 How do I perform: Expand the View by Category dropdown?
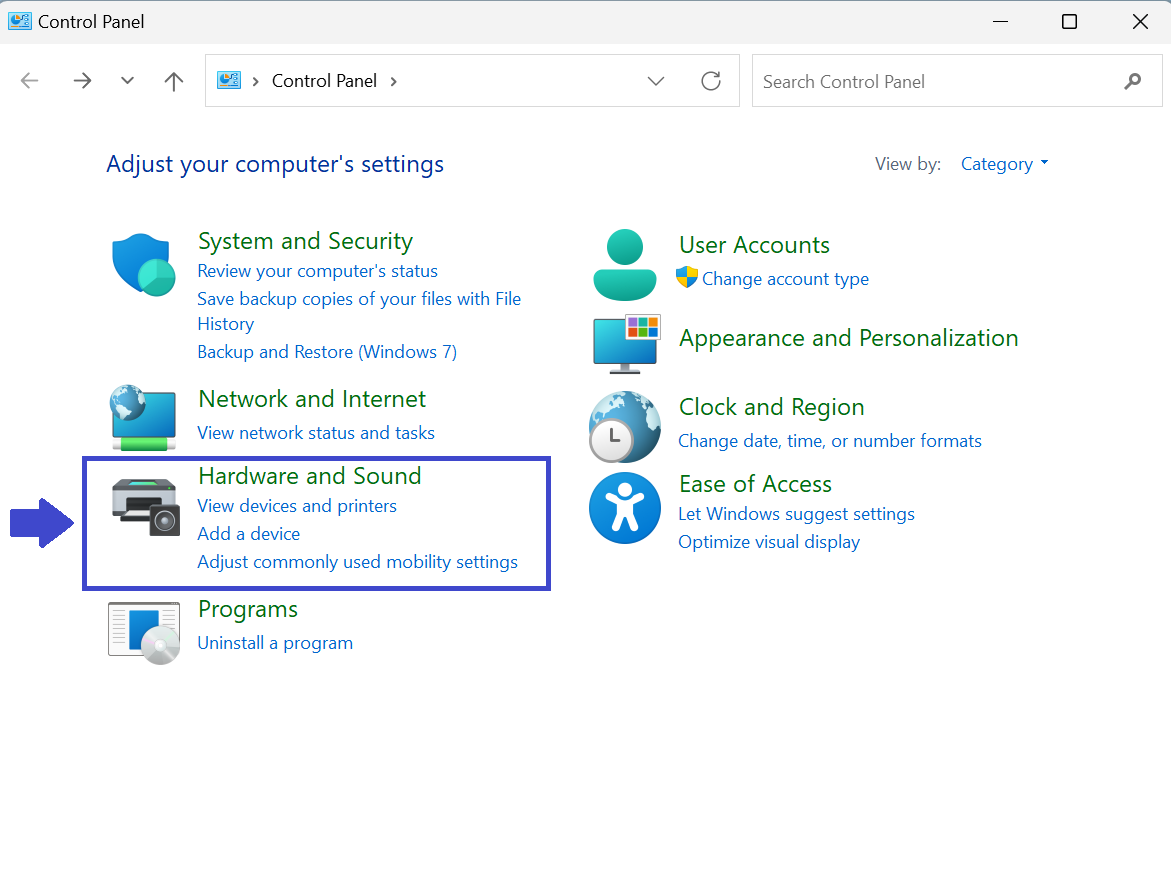tap(1004, 164)
